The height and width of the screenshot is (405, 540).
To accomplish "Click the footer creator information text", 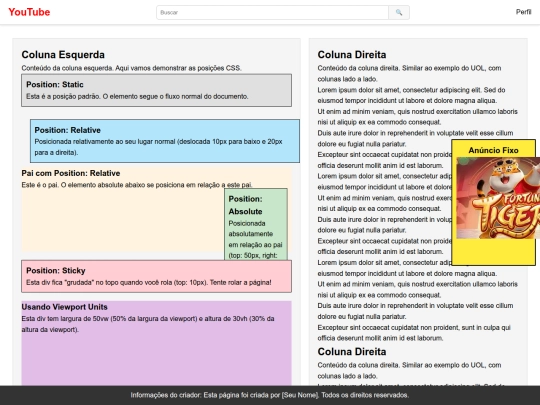I will click(270, 395).
